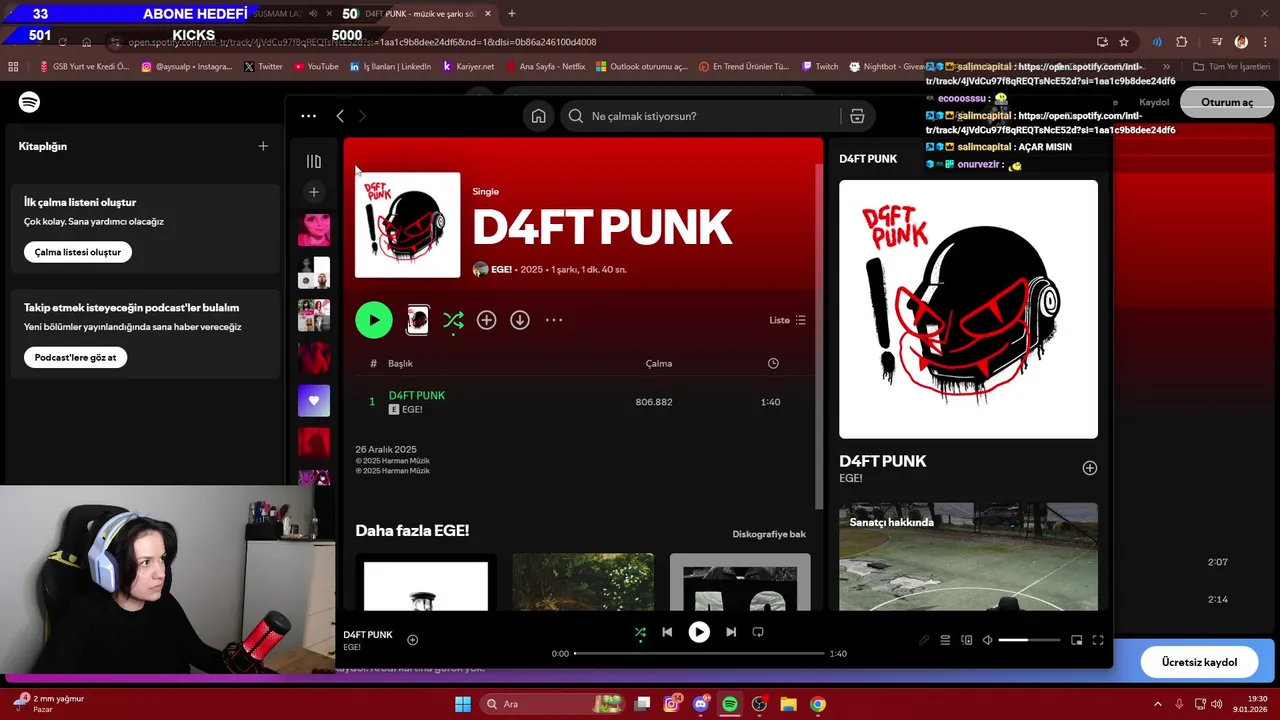Click plus icon beside D4FT PUNK in right panel

1090,468
